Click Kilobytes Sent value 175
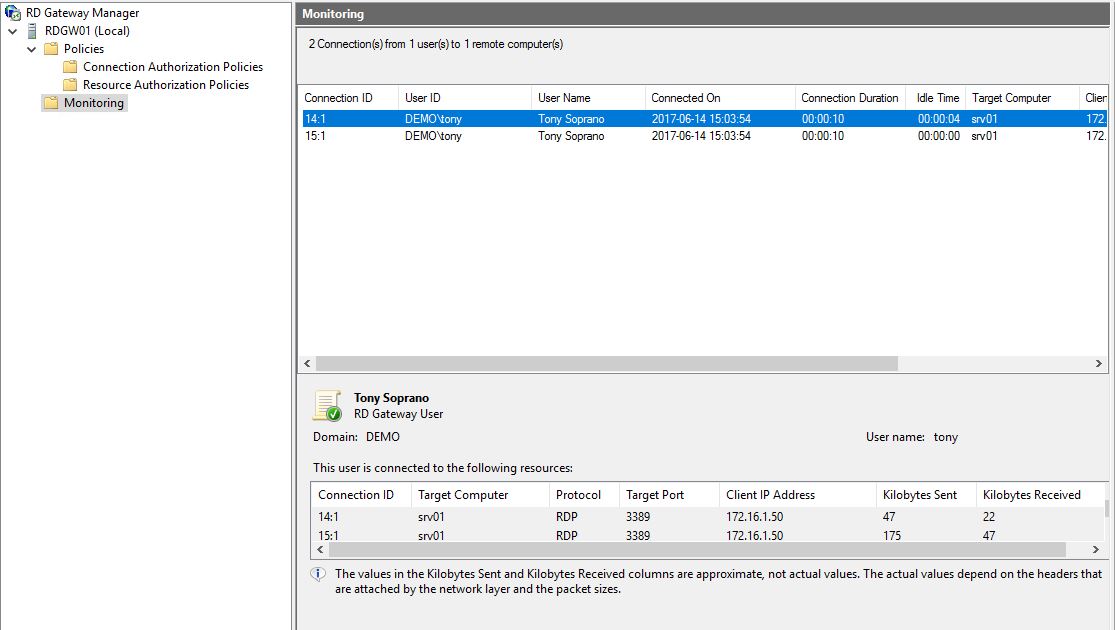This screenshot has width=1115, height=630. tap(892, 535)
